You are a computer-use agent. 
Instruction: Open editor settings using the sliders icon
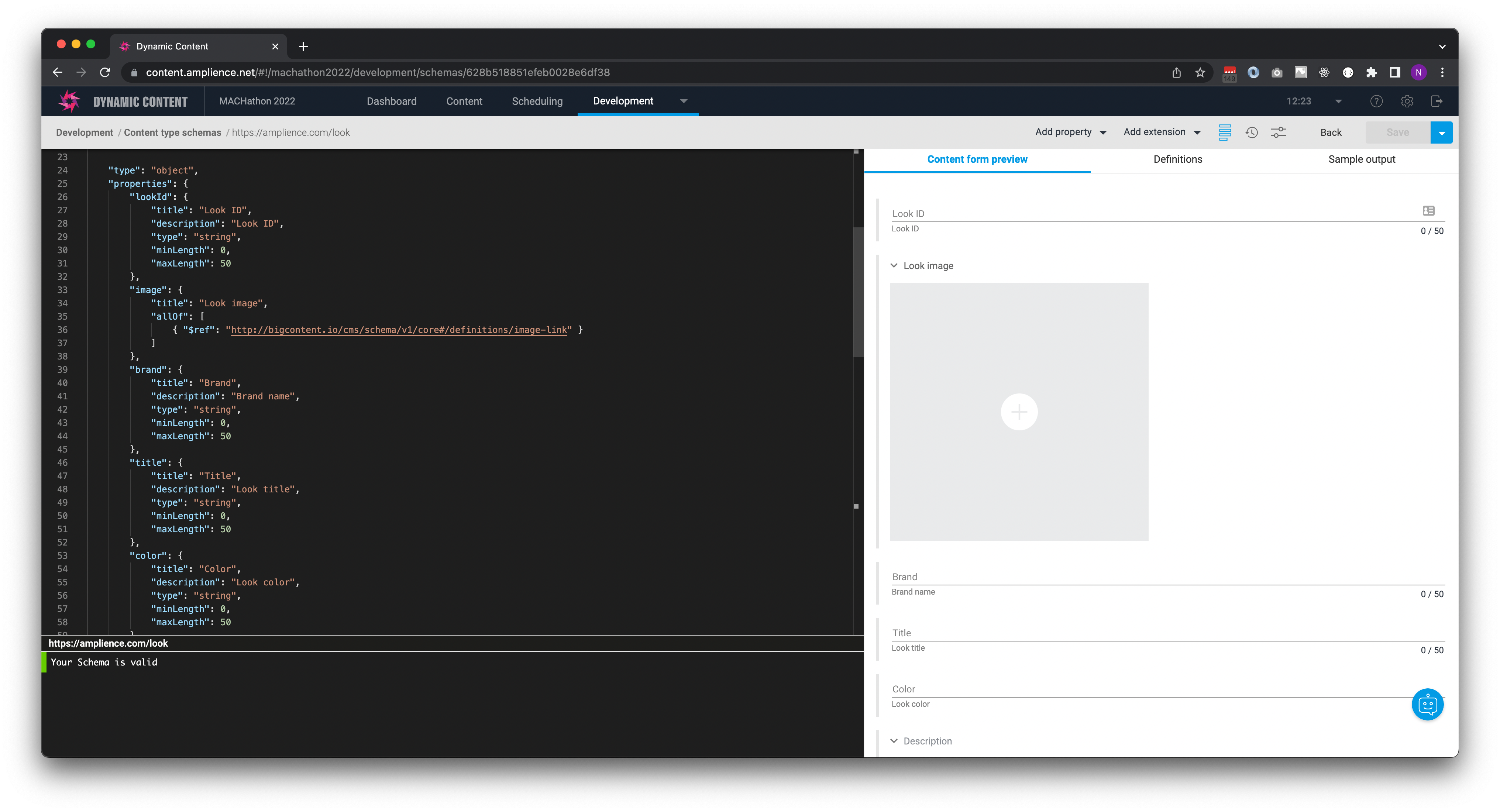[x=1279, y=132]
